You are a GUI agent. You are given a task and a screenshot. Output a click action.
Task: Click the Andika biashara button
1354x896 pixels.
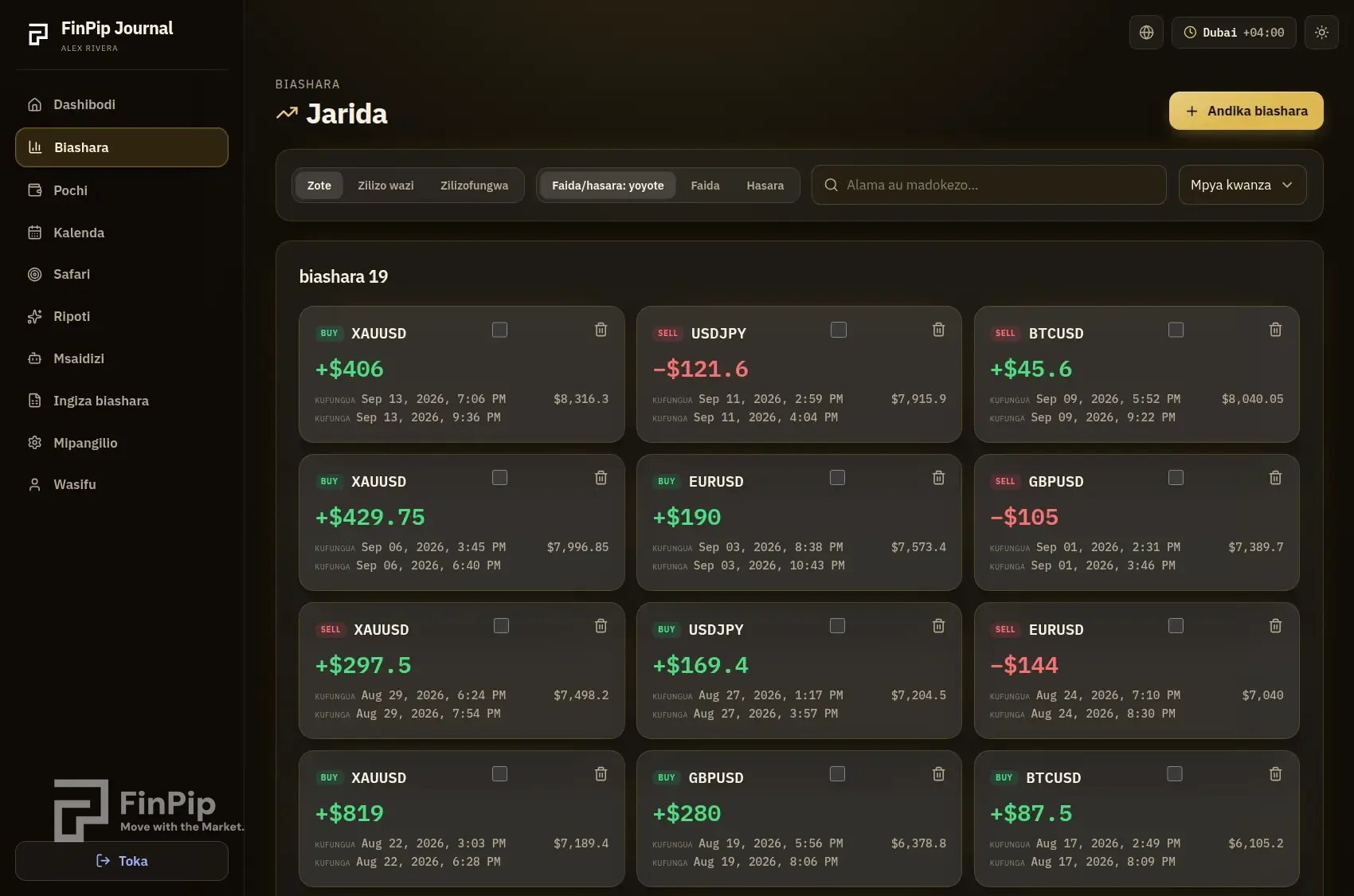[1246, 111]
